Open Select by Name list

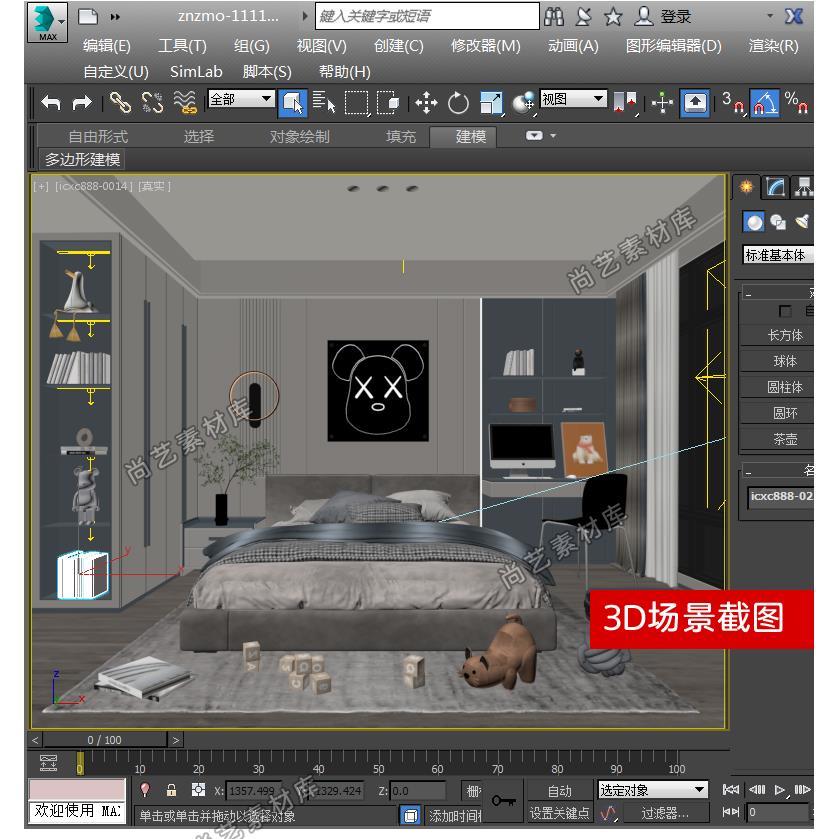point(324,102)
